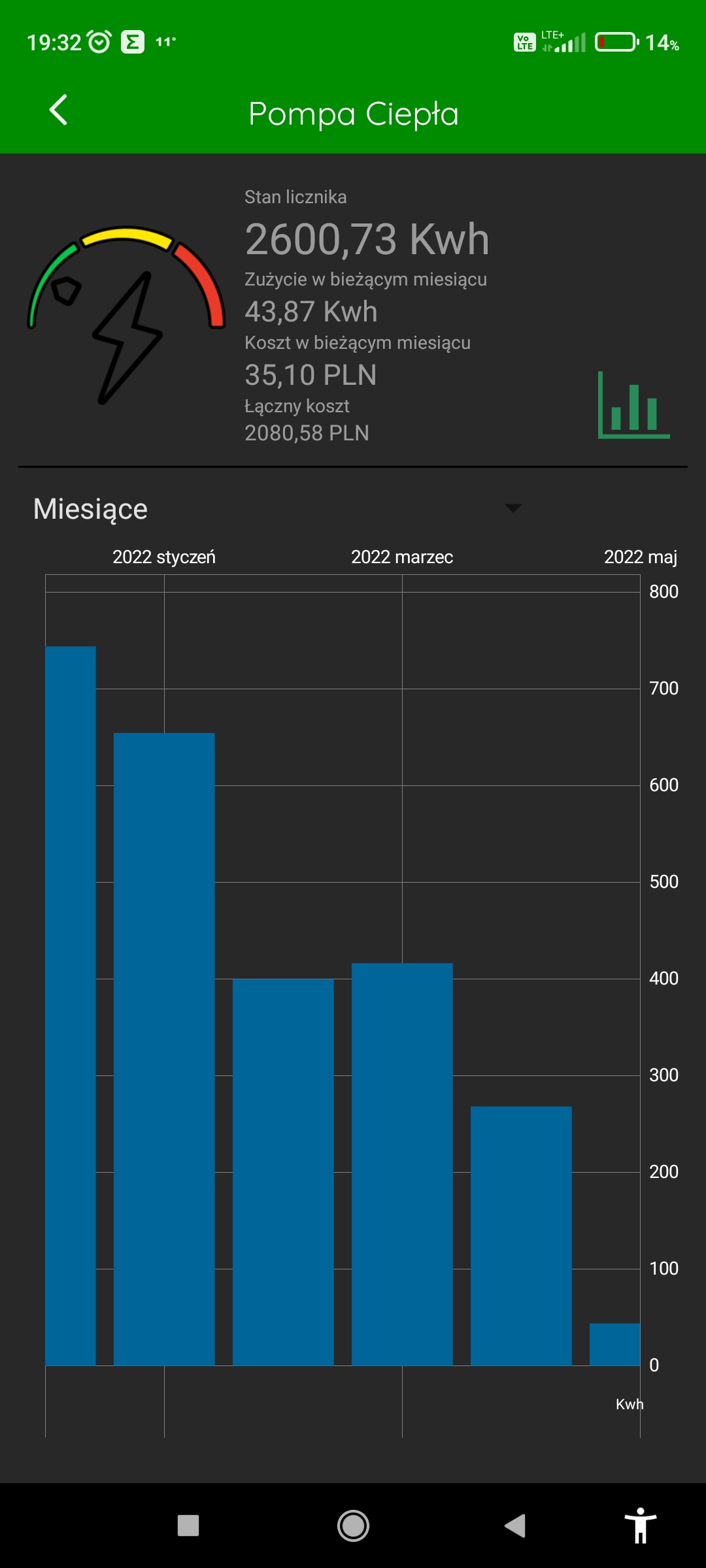Tap the alarm clock status icon
The image size is (706, 1568).
coord(99,42)
